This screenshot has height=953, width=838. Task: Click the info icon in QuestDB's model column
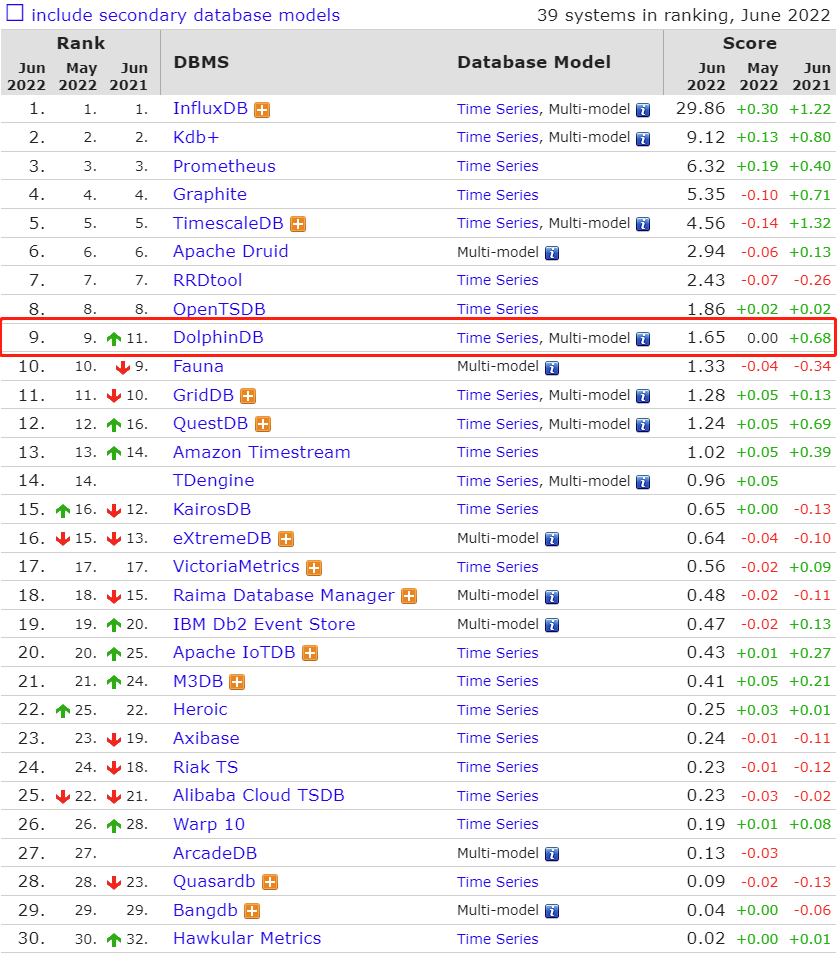coord(643,425)
